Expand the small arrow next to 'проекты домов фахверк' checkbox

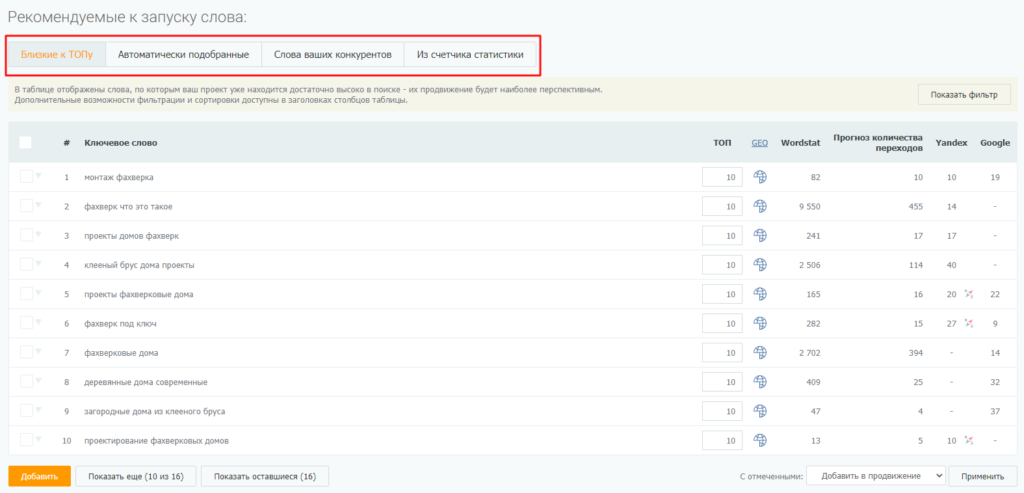click(39, 235)
